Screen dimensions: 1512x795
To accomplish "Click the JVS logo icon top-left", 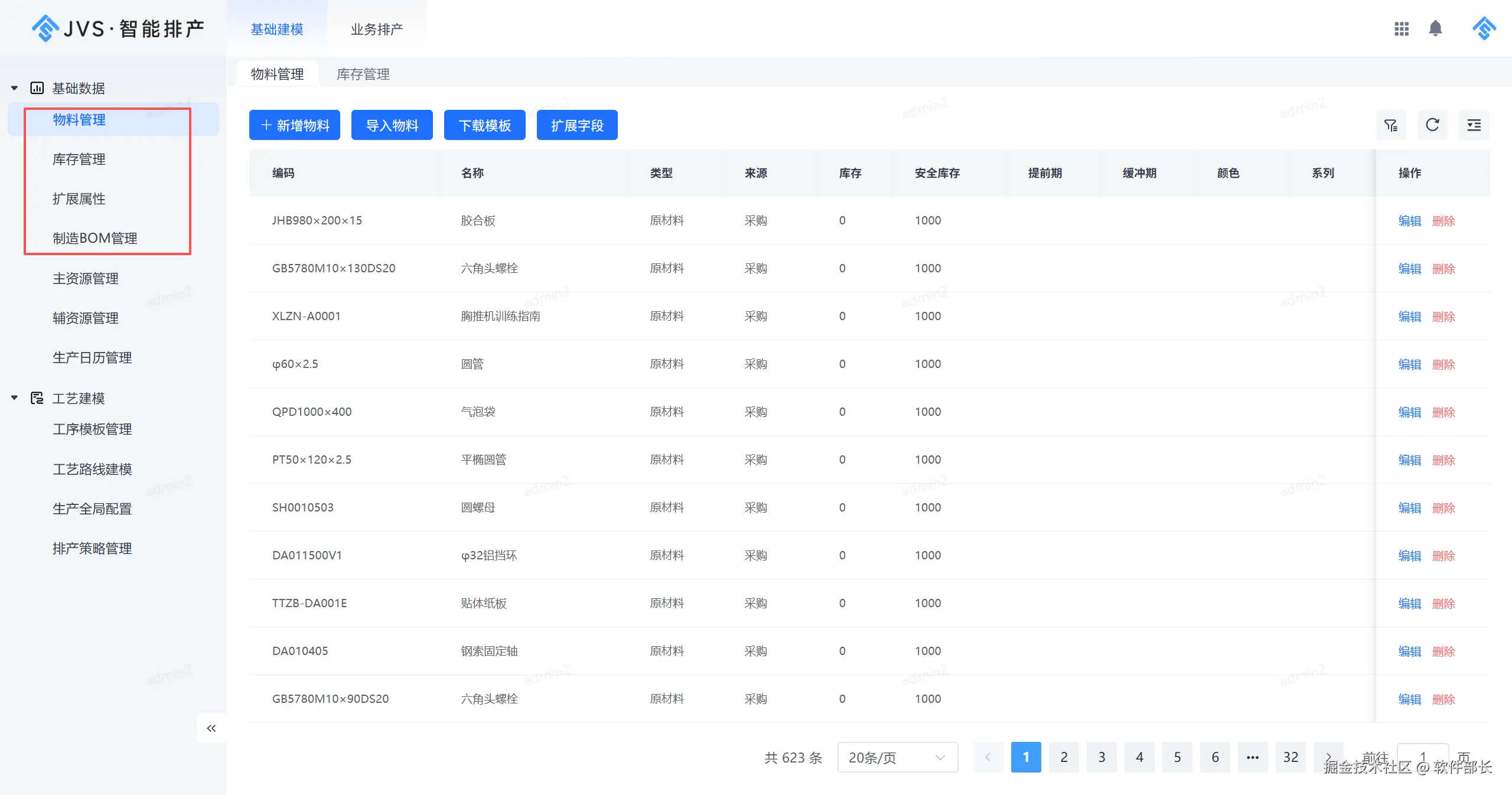I will pos(45,28).
